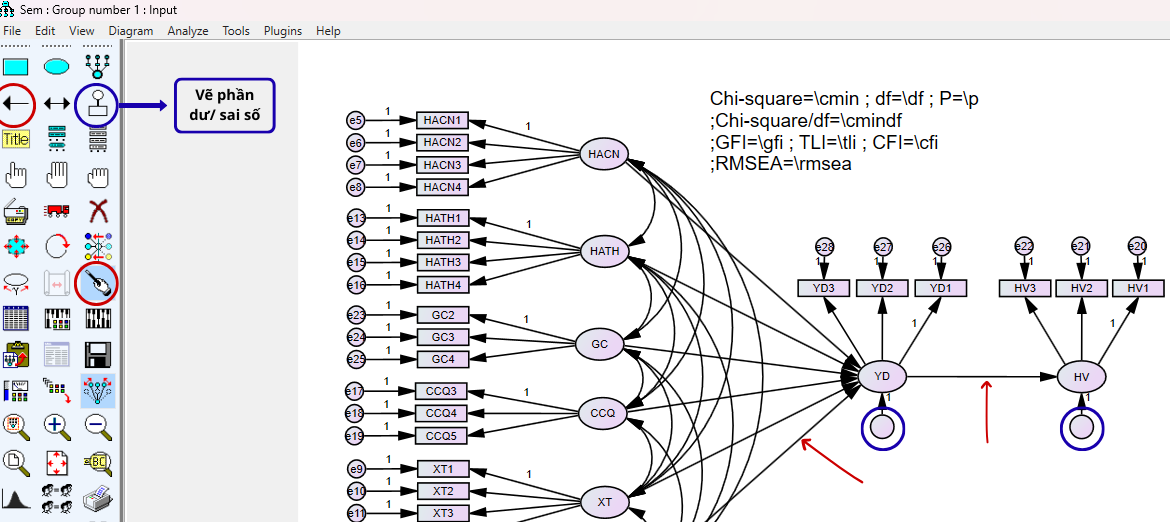The height and width of the screenshot is (522, 1170).
Task: Click the HACN latent variable ellipse
Action: (604, 154)
